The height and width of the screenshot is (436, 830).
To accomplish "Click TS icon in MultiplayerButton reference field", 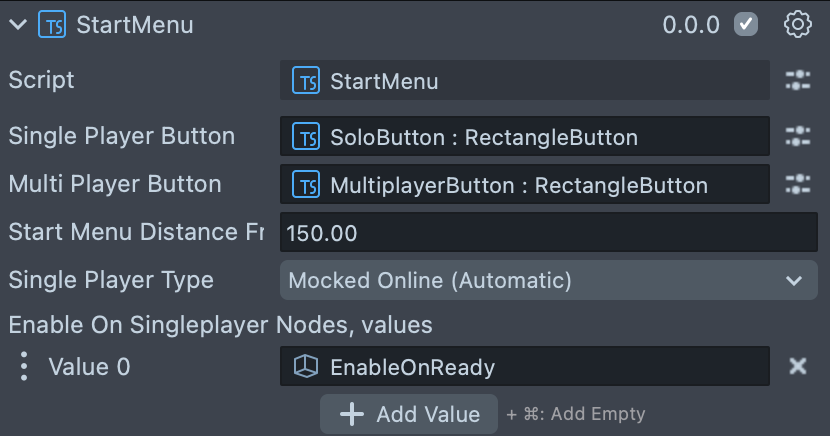I will [305, 185].
